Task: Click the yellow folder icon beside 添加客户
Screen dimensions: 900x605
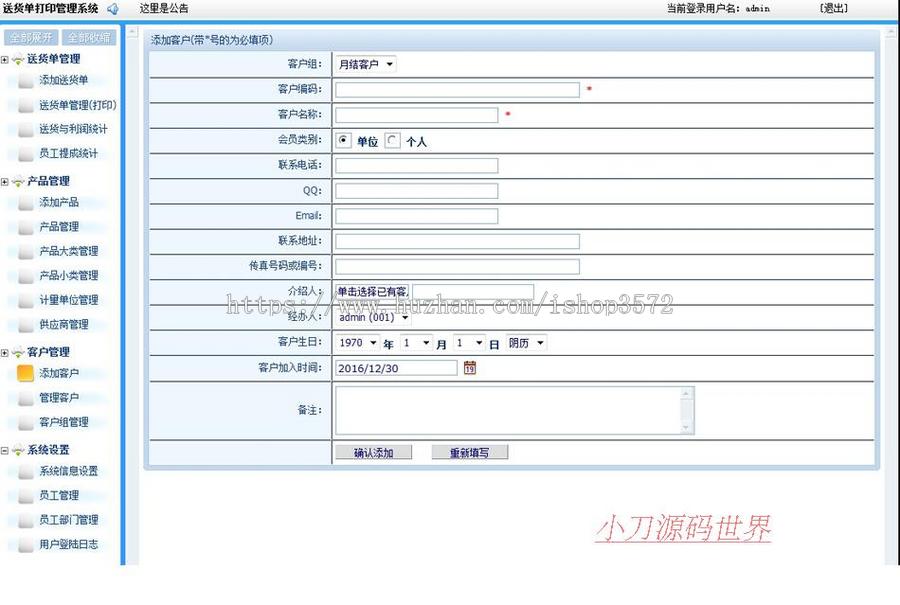Action: pyautogui.click(x=24, y=373)
